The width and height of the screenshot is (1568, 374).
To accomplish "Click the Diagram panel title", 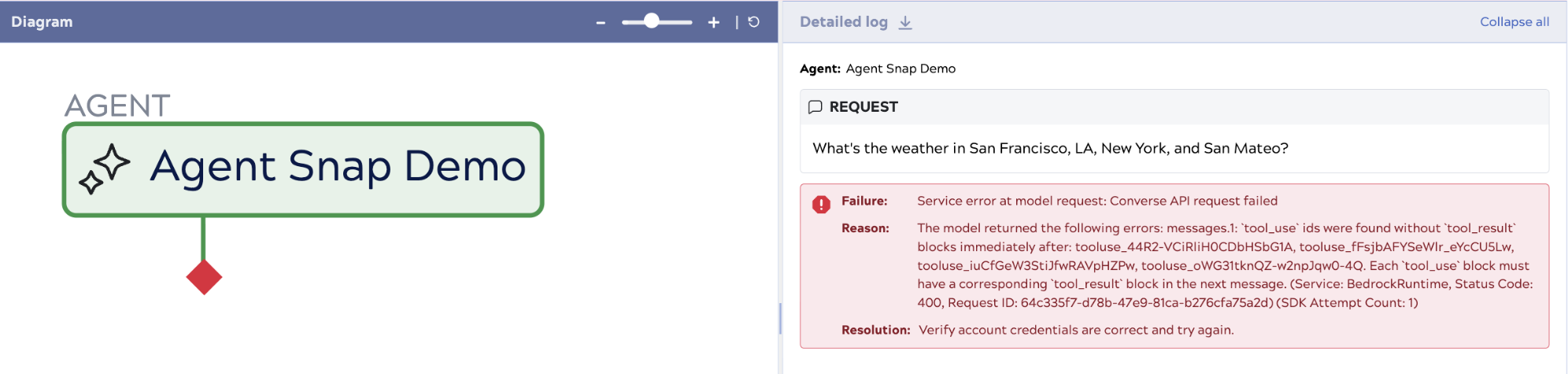I will pyautogui.click(x=42, y=22).
